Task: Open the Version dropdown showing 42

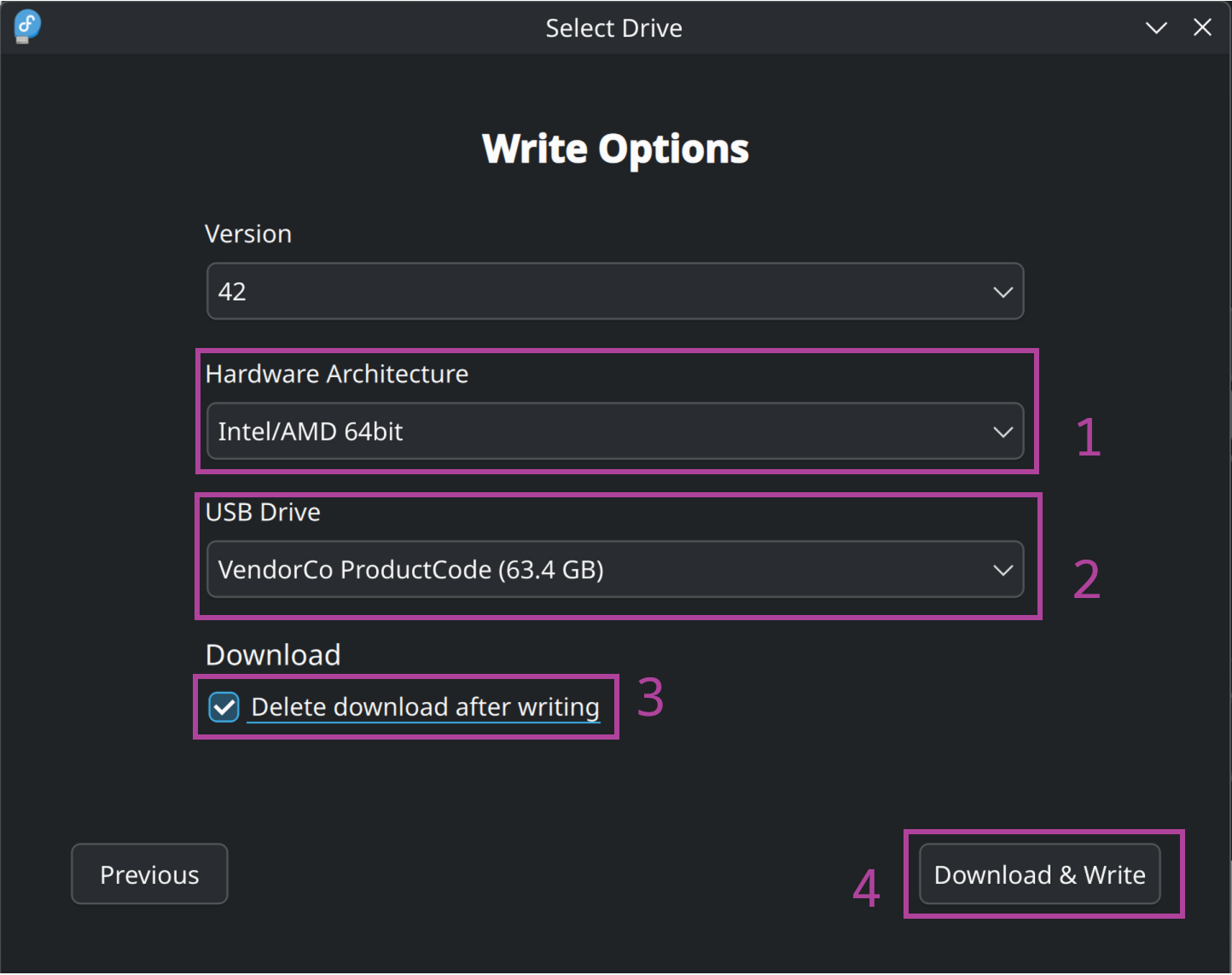Action: 615,291
